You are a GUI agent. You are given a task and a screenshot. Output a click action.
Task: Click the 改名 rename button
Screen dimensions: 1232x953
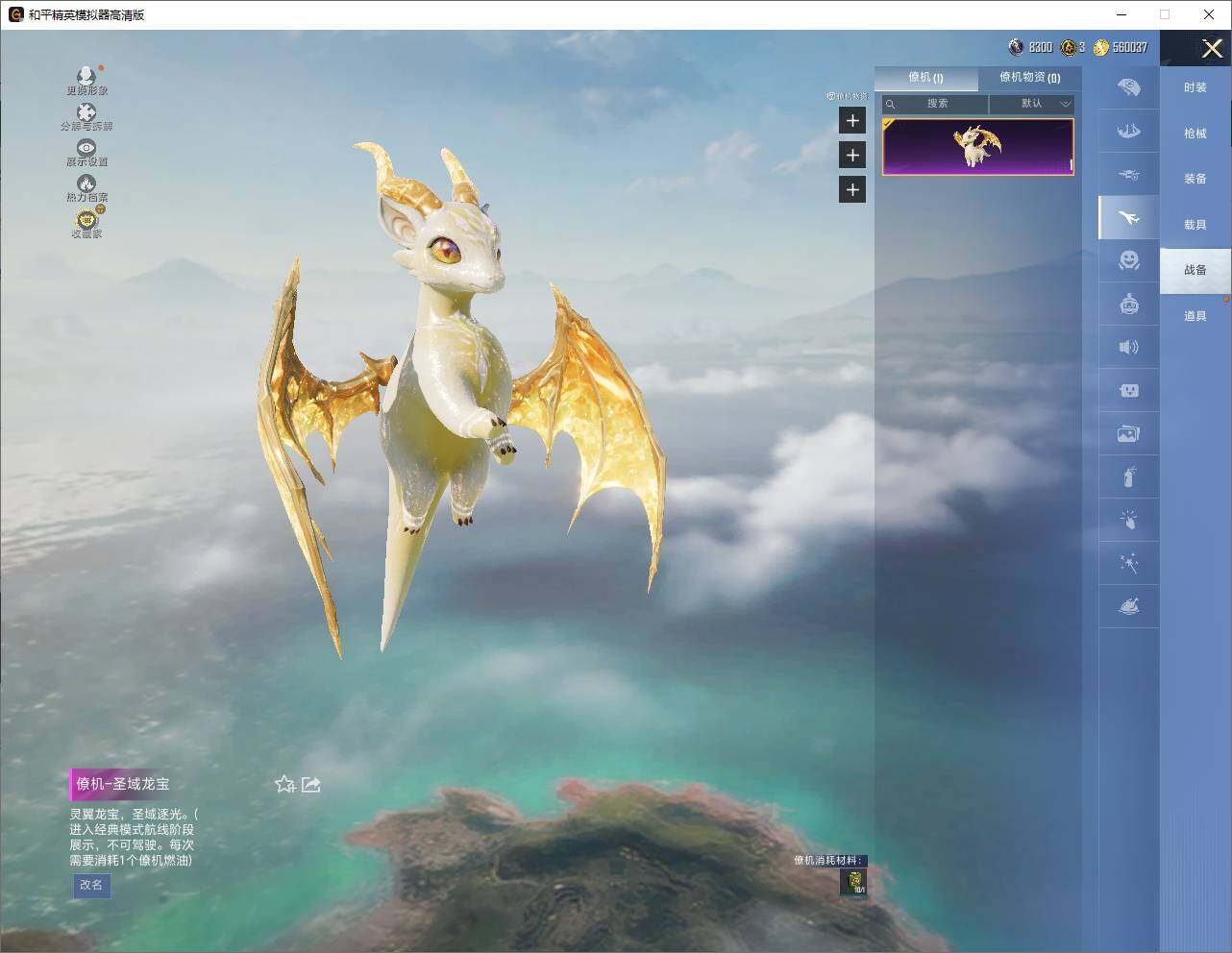pyautogui.click(x=91, y=885)
